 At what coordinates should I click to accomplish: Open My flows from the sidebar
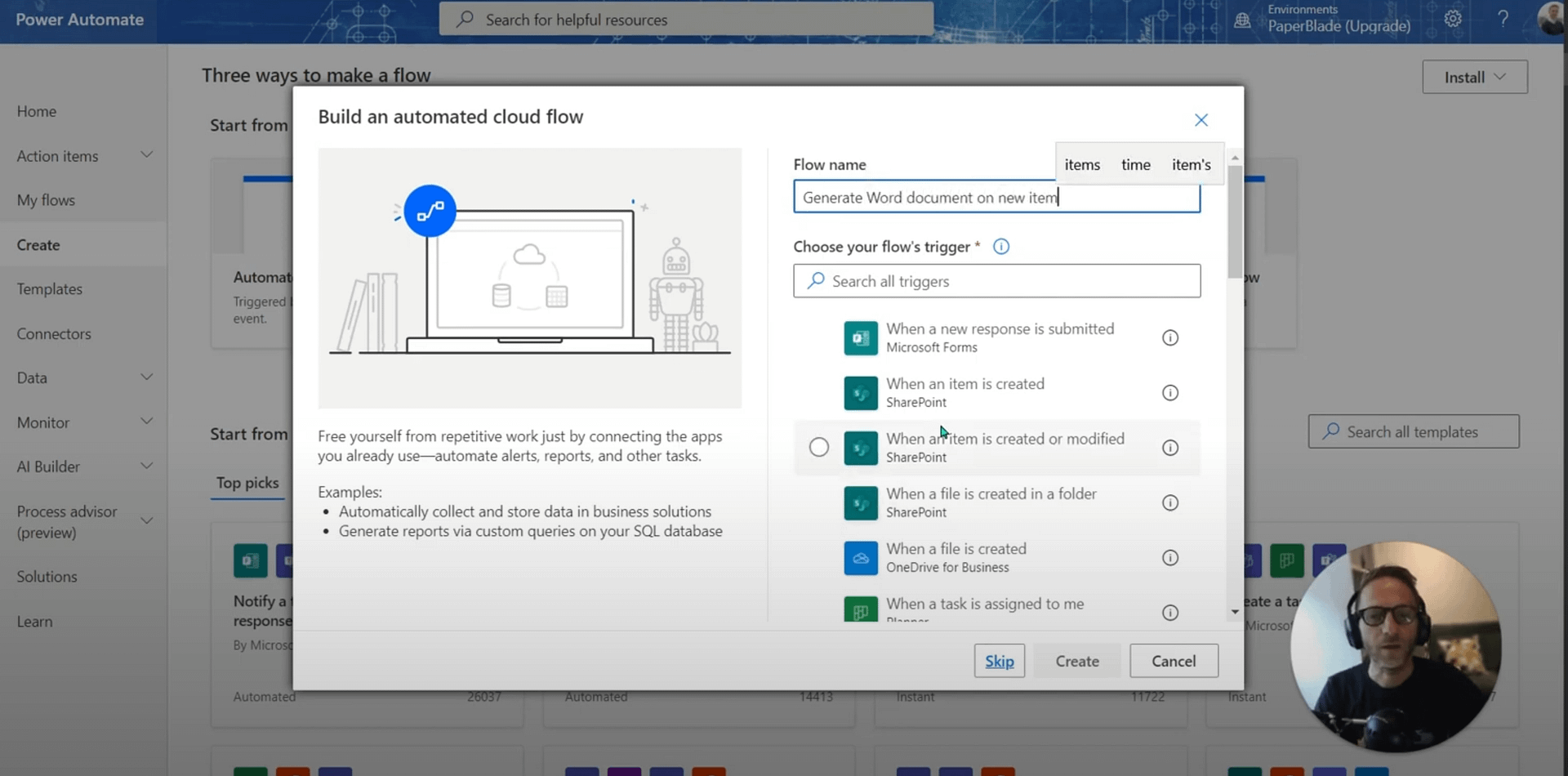click(46, 199)
